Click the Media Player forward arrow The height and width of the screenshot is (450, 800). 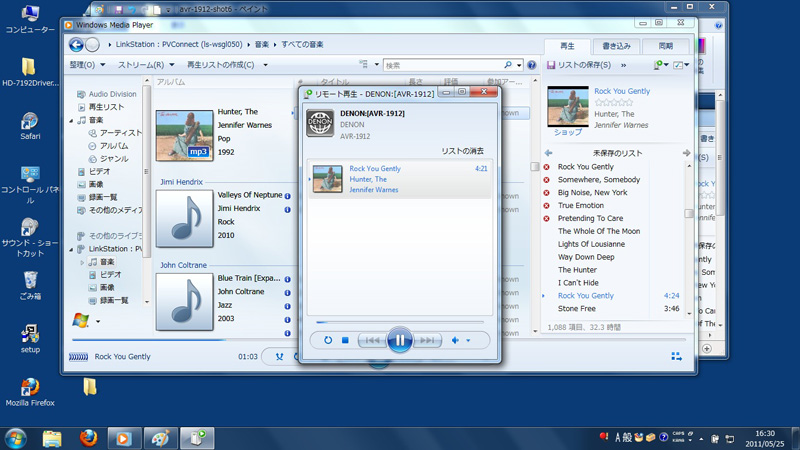(x=92, y=45)
